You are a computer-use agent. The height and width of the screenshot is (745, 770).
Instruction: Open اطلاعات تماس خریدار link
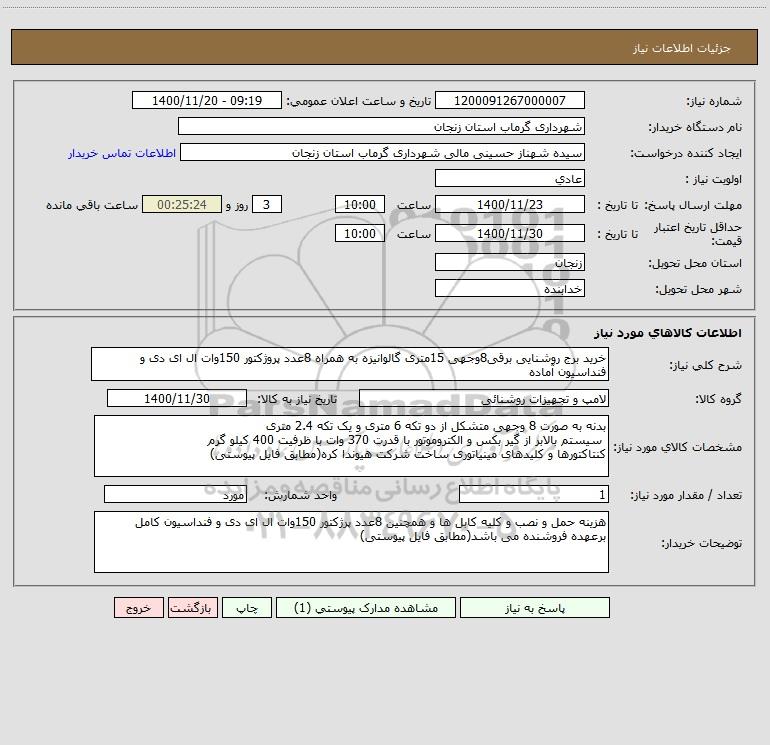pyautogui.click(x=122, y=153)
